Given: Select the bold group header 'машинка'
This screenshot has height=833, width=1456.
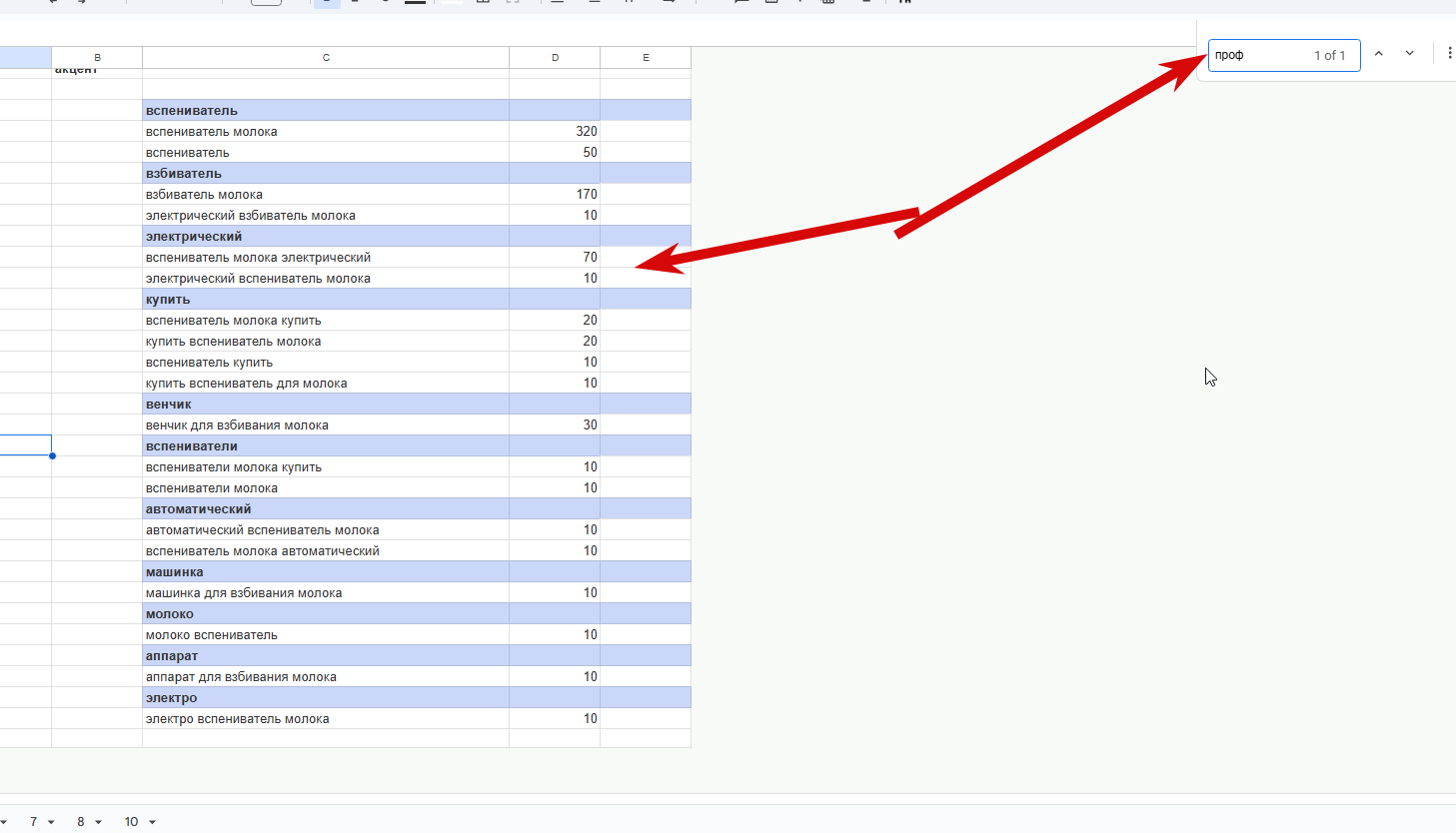Looking at the screenshot, I should [x=326, y=572].
